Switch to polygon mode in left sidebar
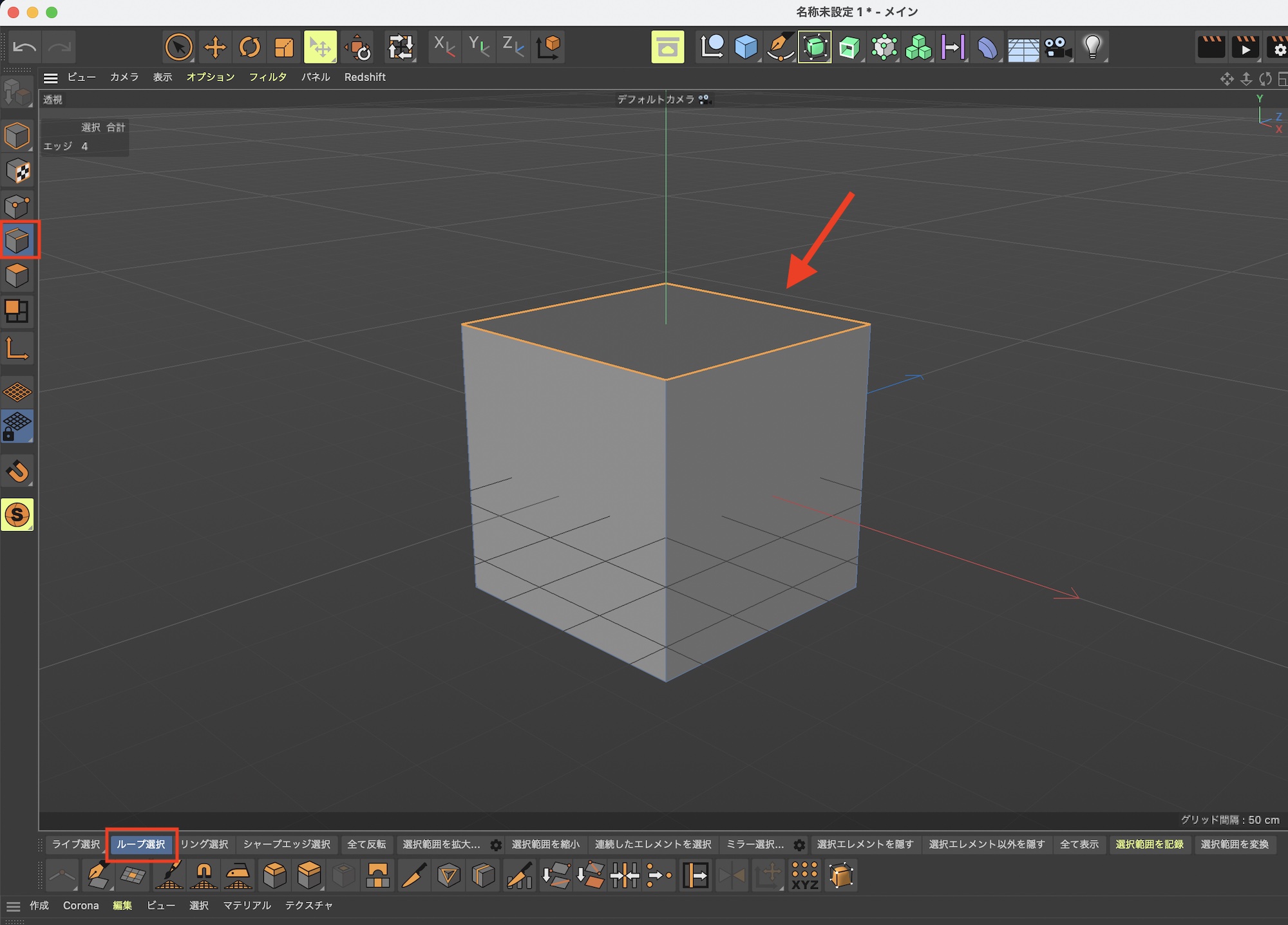The image size is (1288, 925). point(17,276)
